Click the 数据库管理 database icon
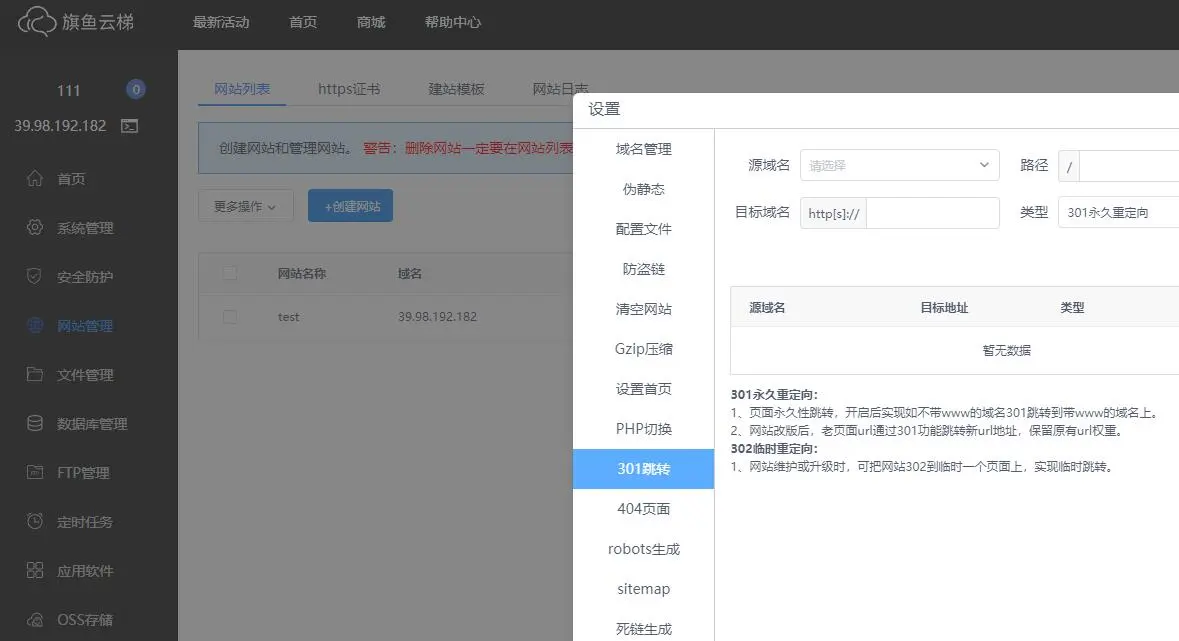This screenshot has height=641, width=1179. click(35, 423)
